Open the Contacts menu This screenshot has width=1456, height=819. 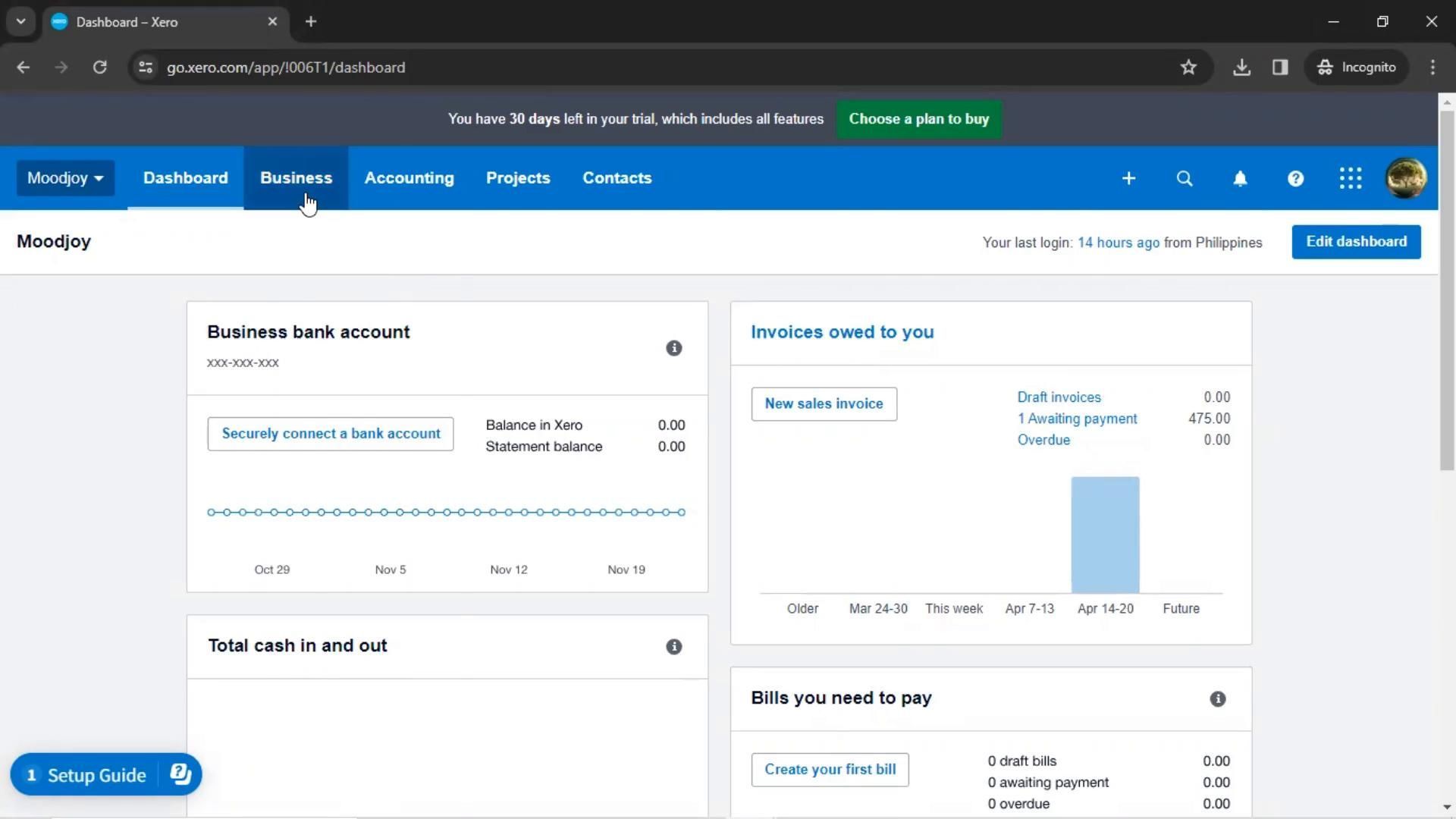click(x=617, y=178)
